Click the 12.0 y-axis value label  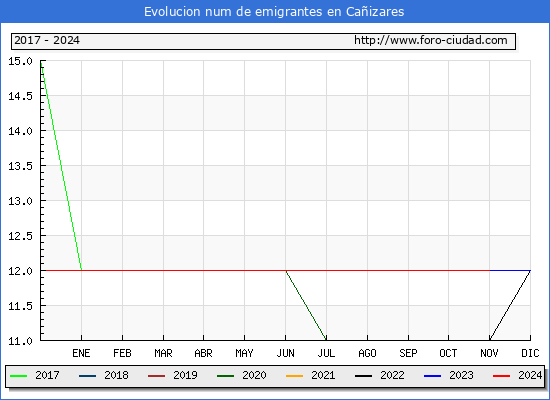coord(20,271)
